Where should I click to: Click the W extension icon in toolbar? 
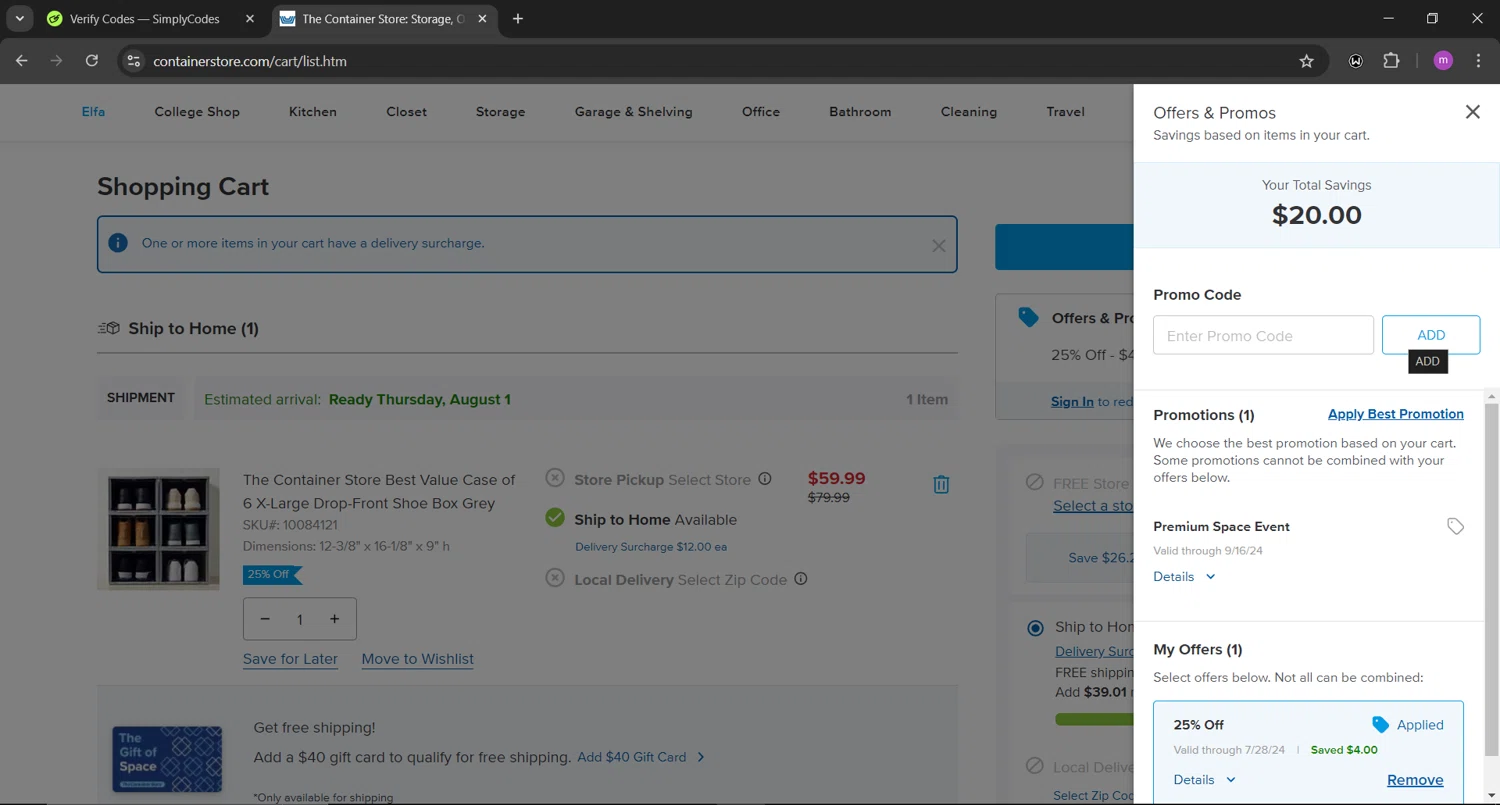click(x=1356, y=61)
